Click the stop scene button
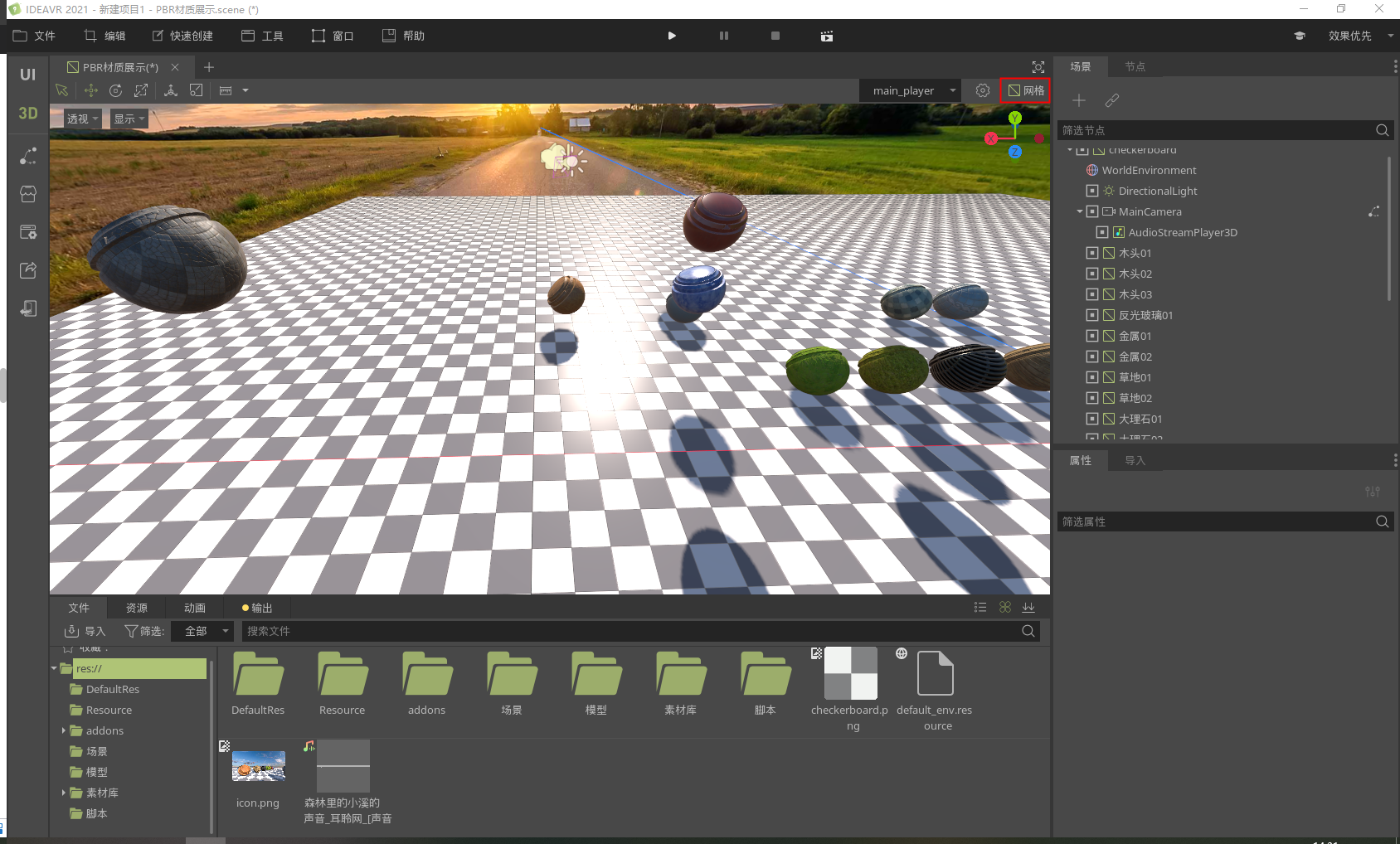1400x844 pixels. pyautogui.click(x=775, y=36)
